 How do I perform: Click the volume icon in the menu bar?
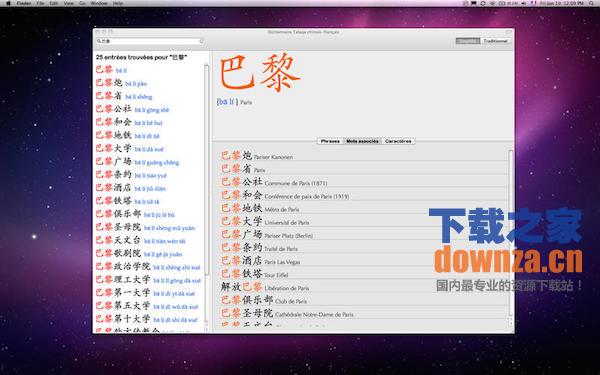523,3
